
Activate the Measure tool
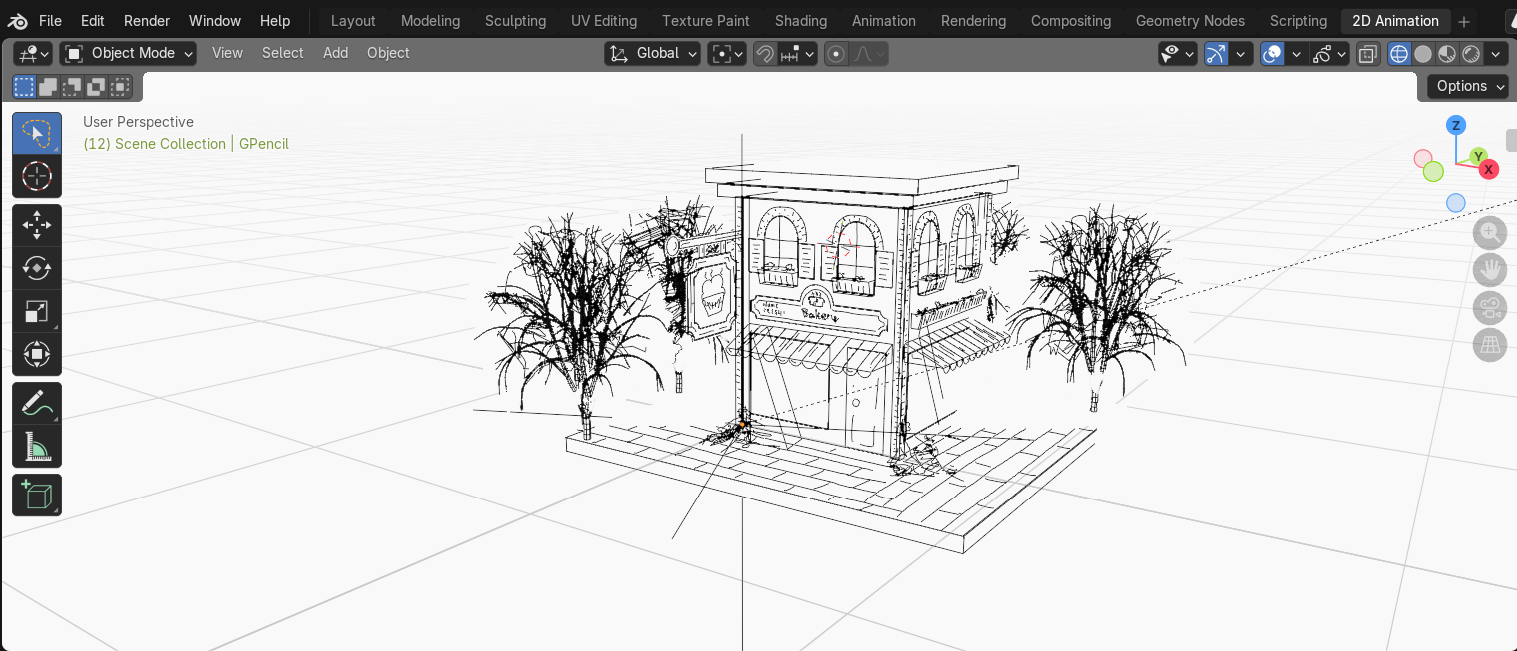(37, 446)
